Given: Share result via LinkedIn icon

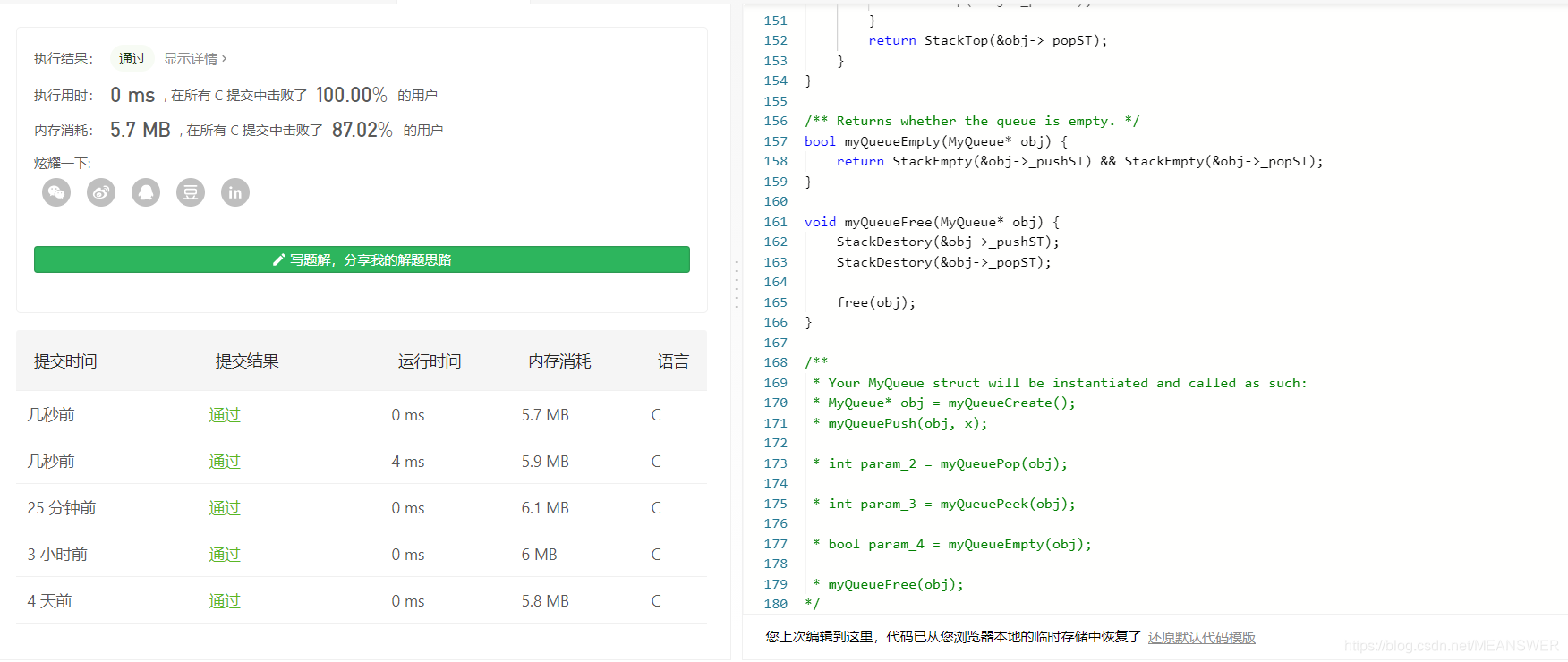Looking at the screenshot, I should 235,192.
